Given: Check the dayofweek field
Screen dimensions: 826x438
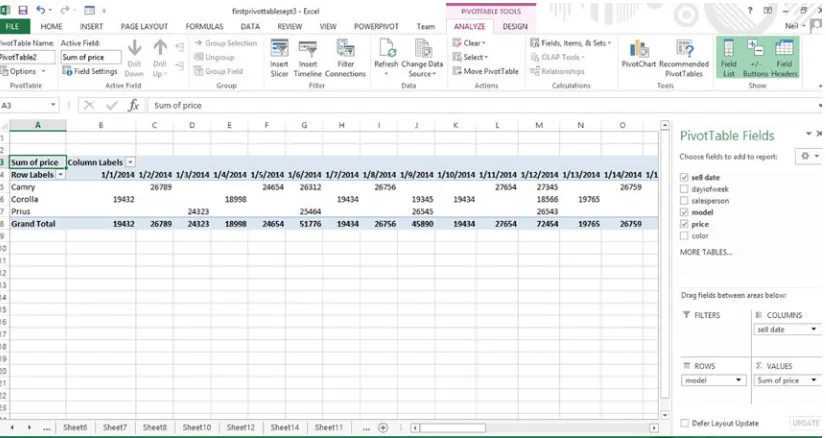Looking at the screenshot, I should point(684,189).
